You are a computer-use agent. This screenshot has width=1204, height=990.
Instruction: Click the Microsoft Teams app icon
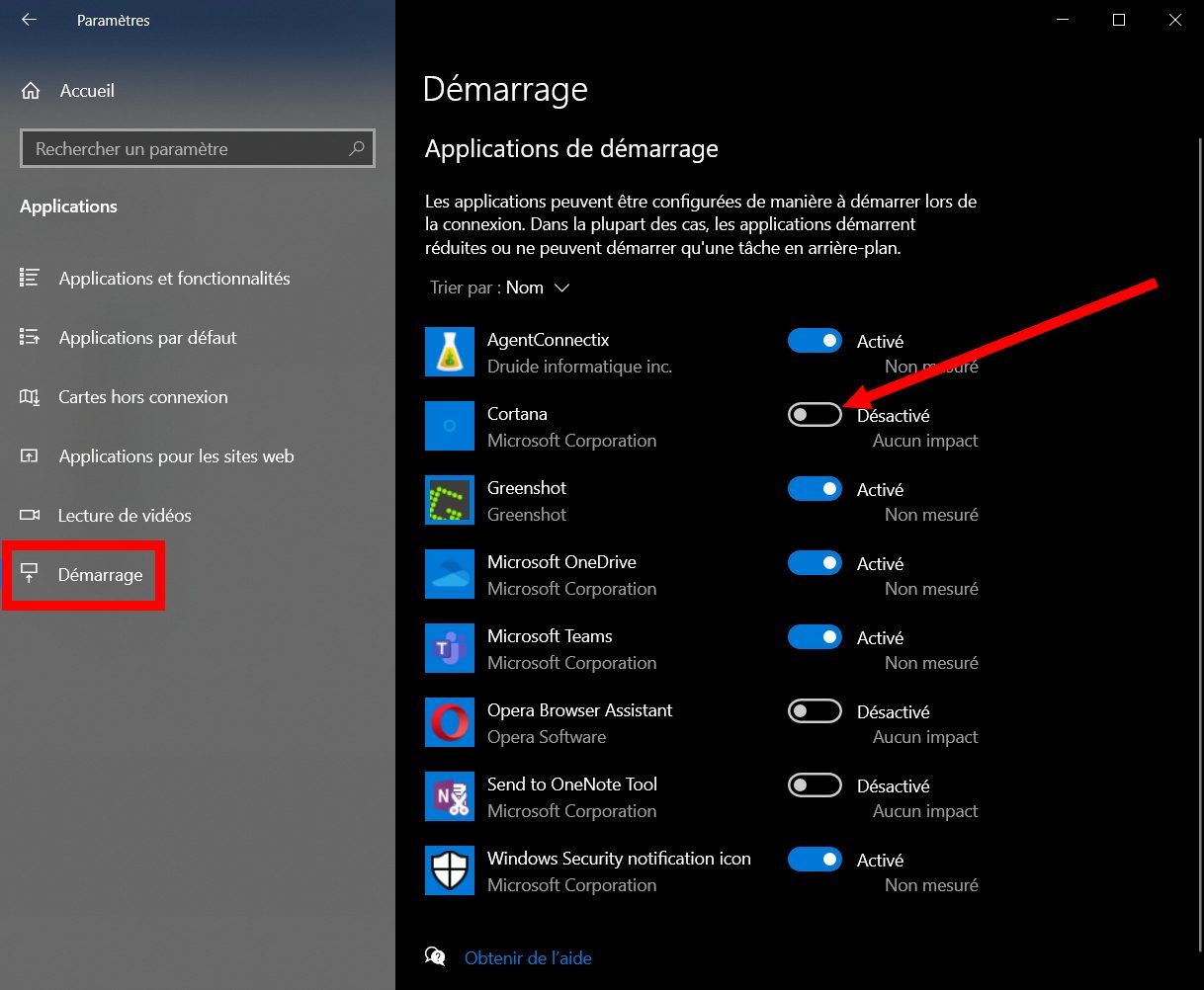450,648
